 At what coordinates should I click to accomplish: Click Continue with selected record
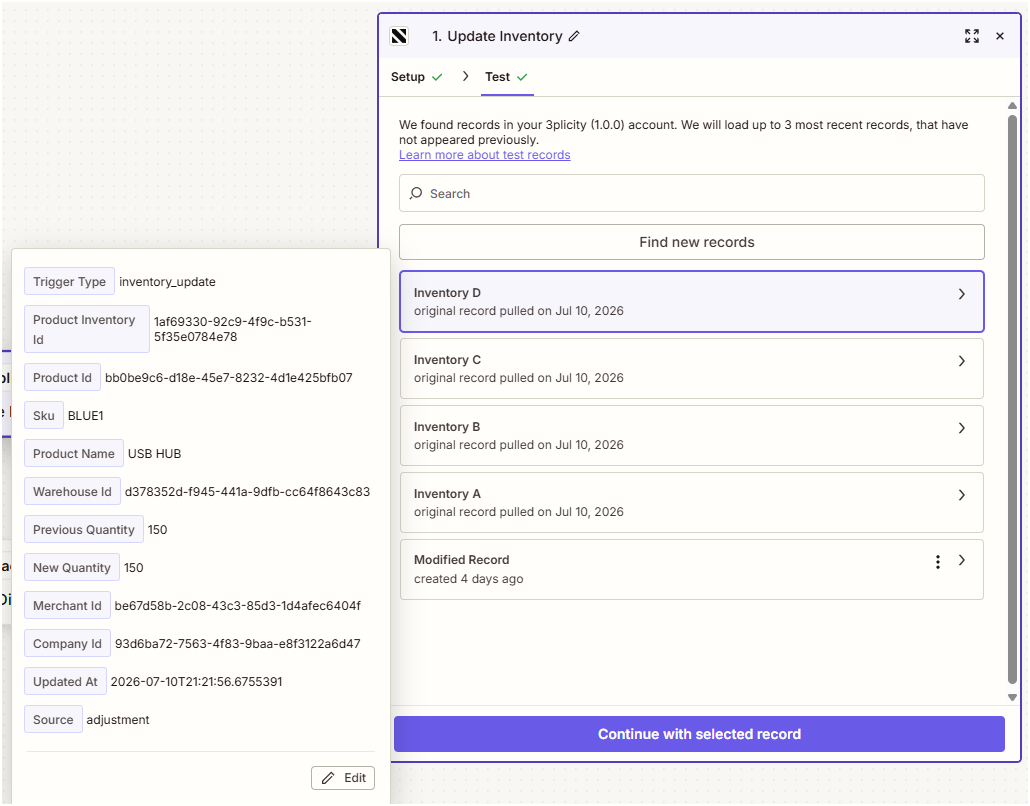(699, 734)
